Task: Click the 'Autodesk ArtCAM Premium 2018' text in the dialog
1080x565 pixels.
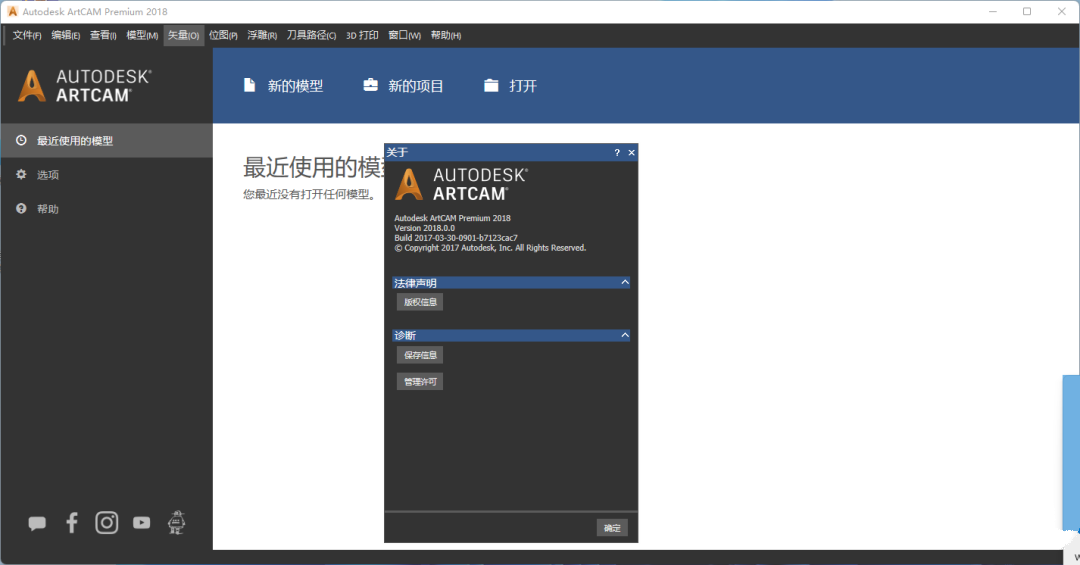Action: (x=453, y=218)
